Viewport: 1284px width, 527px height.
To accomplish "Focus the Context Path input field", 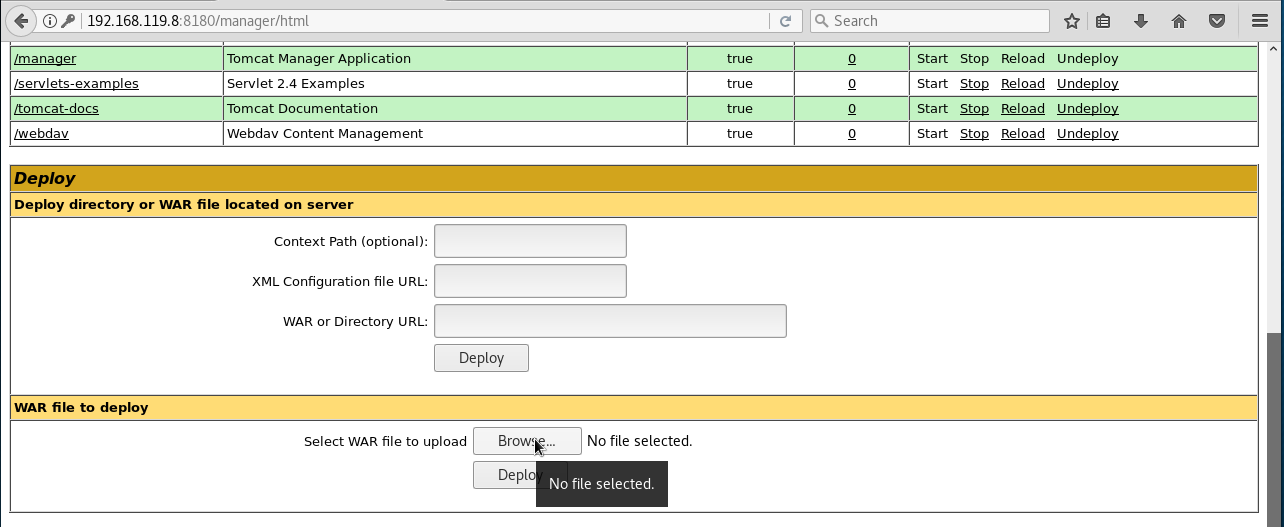I will click(x=530, y=241).
